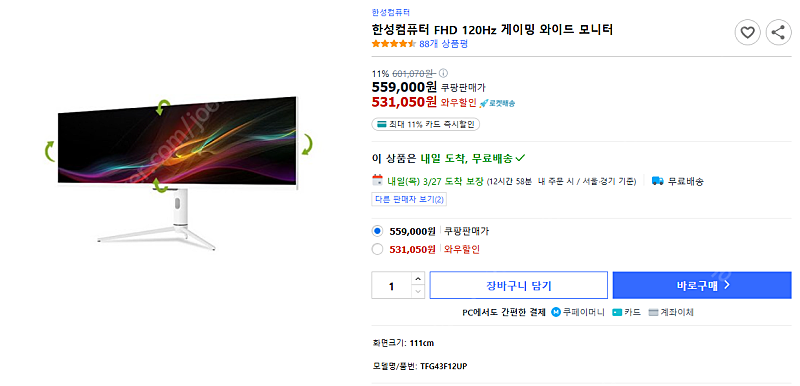
Task: Open the 88개 상품평 reviews link
Action: 443,44
